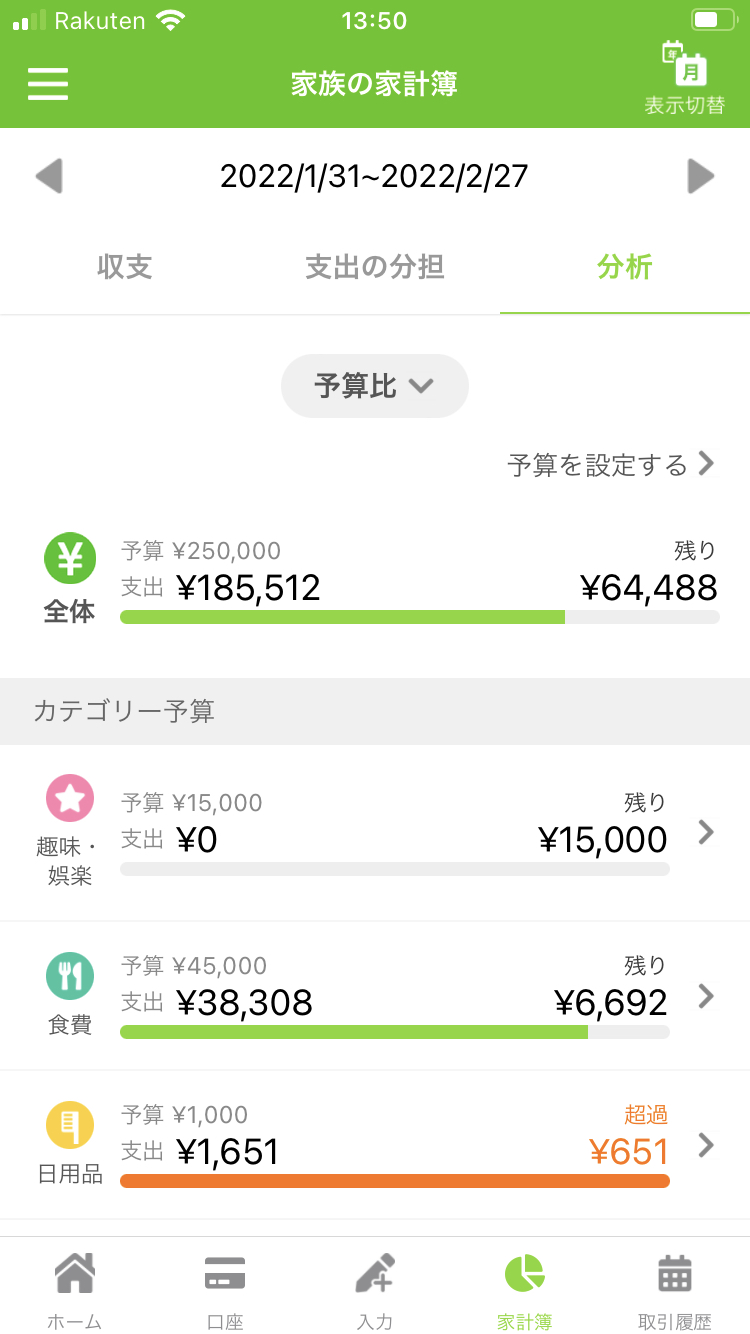Screen dimensions: 750x1334
Task: Expand 日用品 category details chevron
Action: [x=706, y=1145]
